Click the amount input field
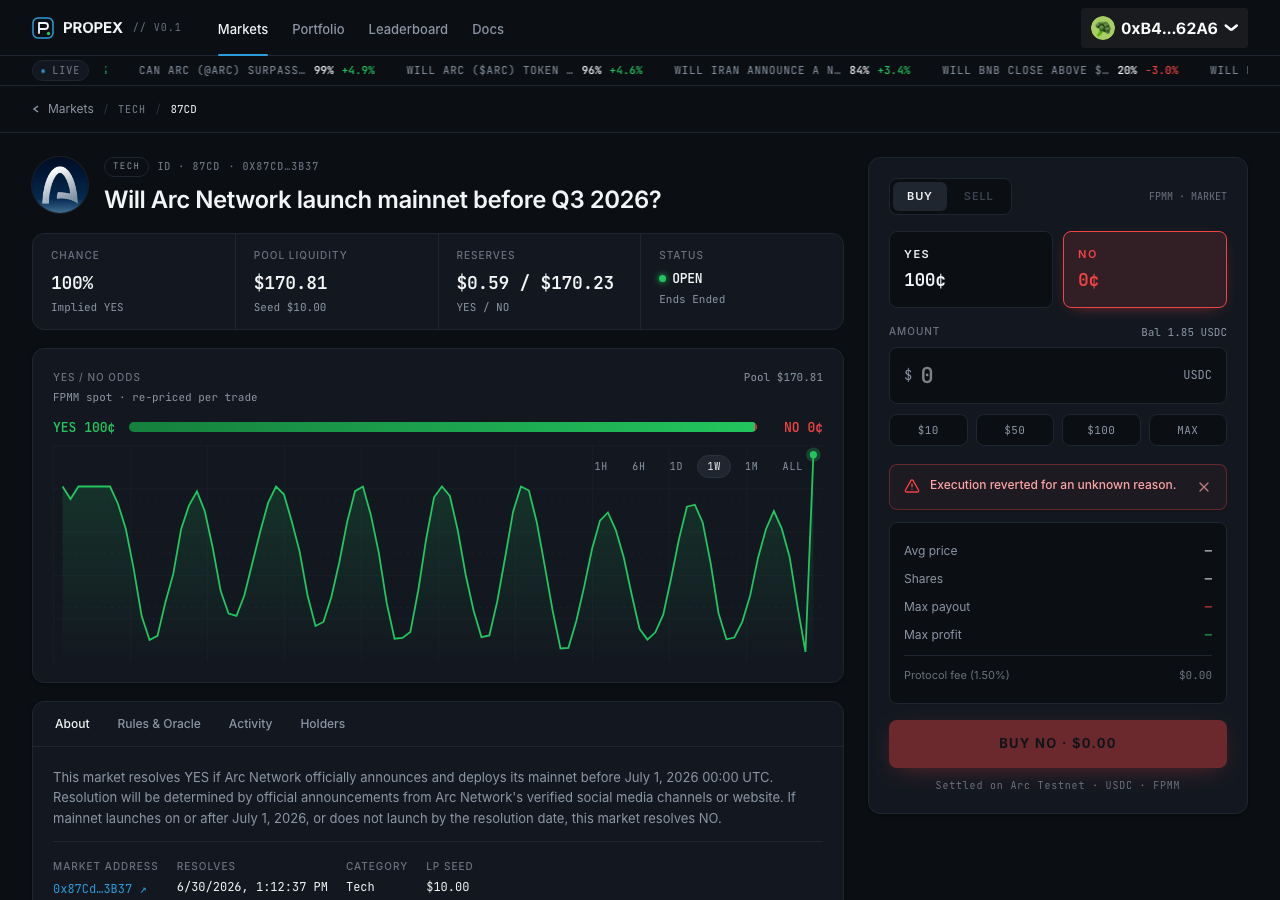The image size is (1280, 900). click(x=1058, y=375)
